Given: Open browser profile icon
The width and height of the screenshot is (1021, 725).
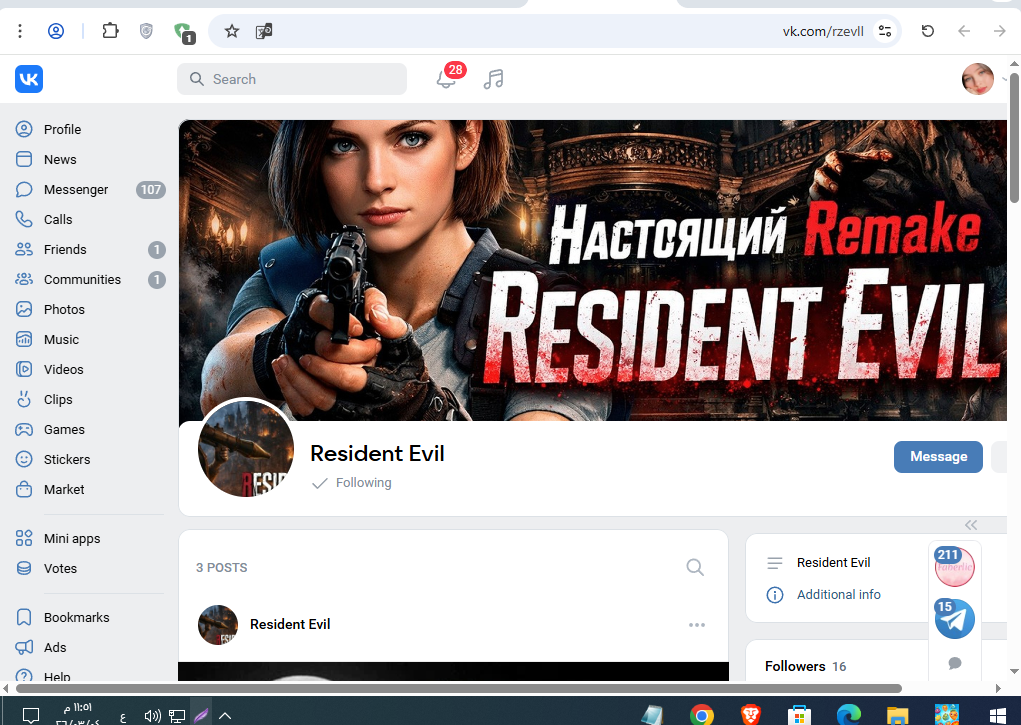Looking at the screenshot, I should (56, 31).
